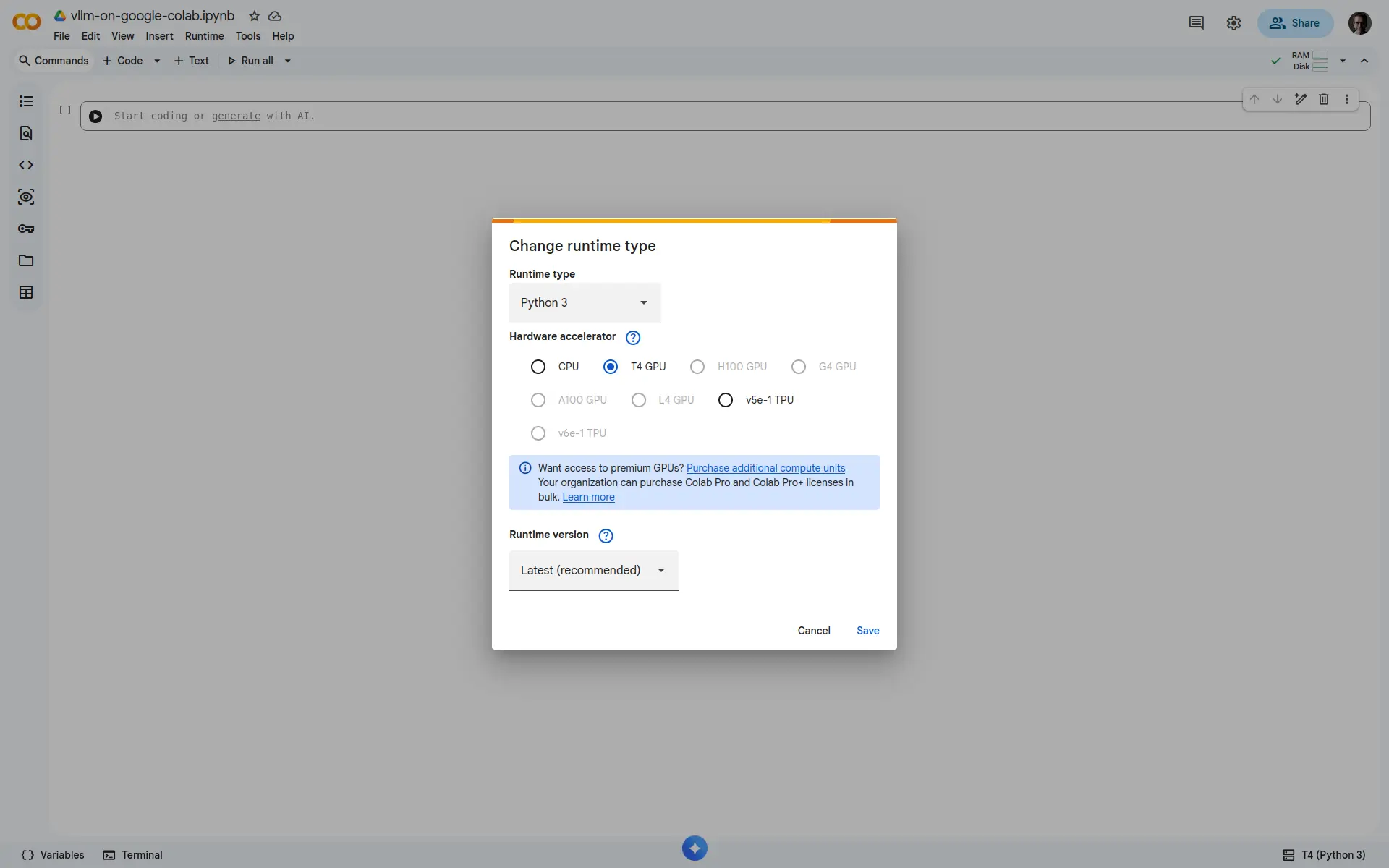Add a Text cell button
This screenshot has height=868, width=1389.
tap(192, 61)
